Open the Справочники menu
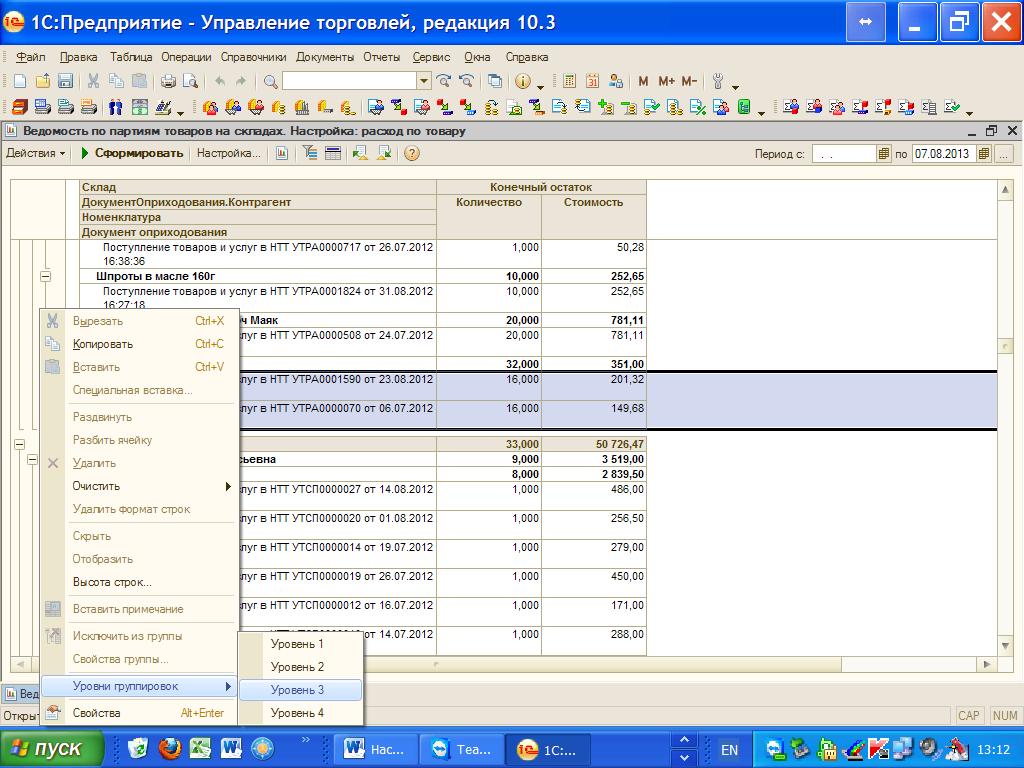This screenshot has width=1024, height=768. pyautogui.click(x=253, y=57)
